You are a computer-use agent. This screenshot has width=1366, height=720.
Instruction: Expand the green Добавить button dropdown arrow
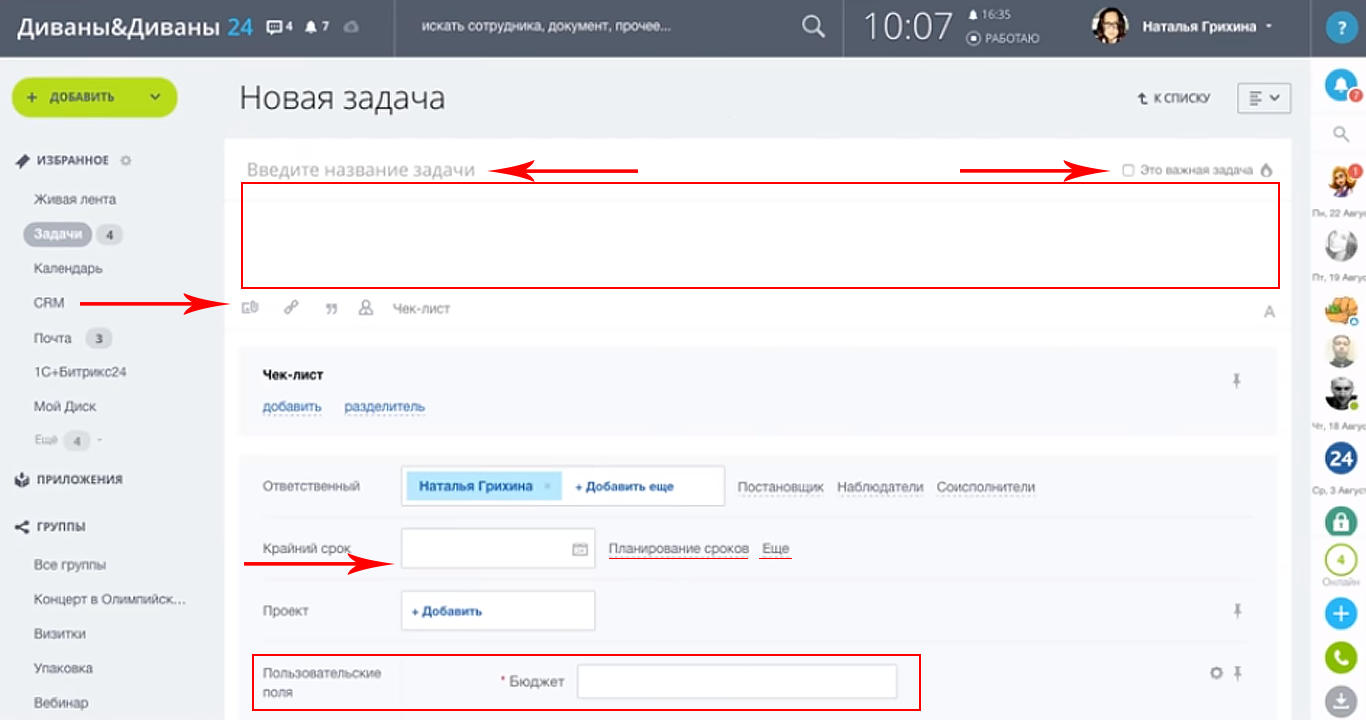click(x=155, y=97)
